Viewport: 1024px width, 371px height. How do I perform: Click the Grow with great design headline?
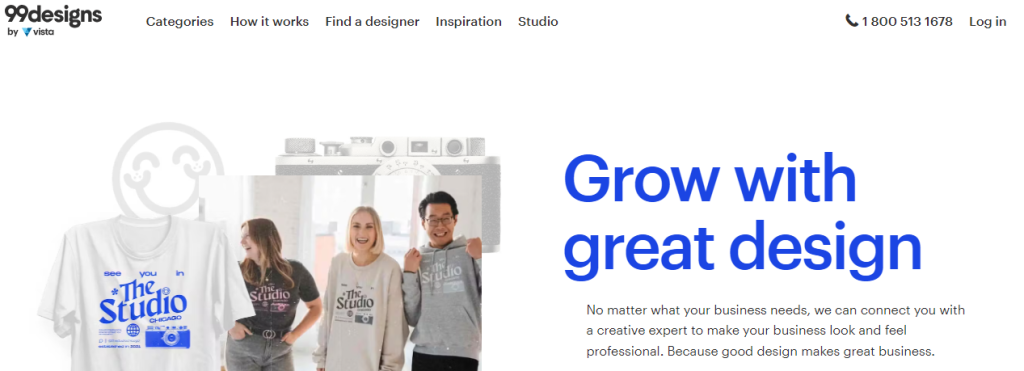click(743, 214)
